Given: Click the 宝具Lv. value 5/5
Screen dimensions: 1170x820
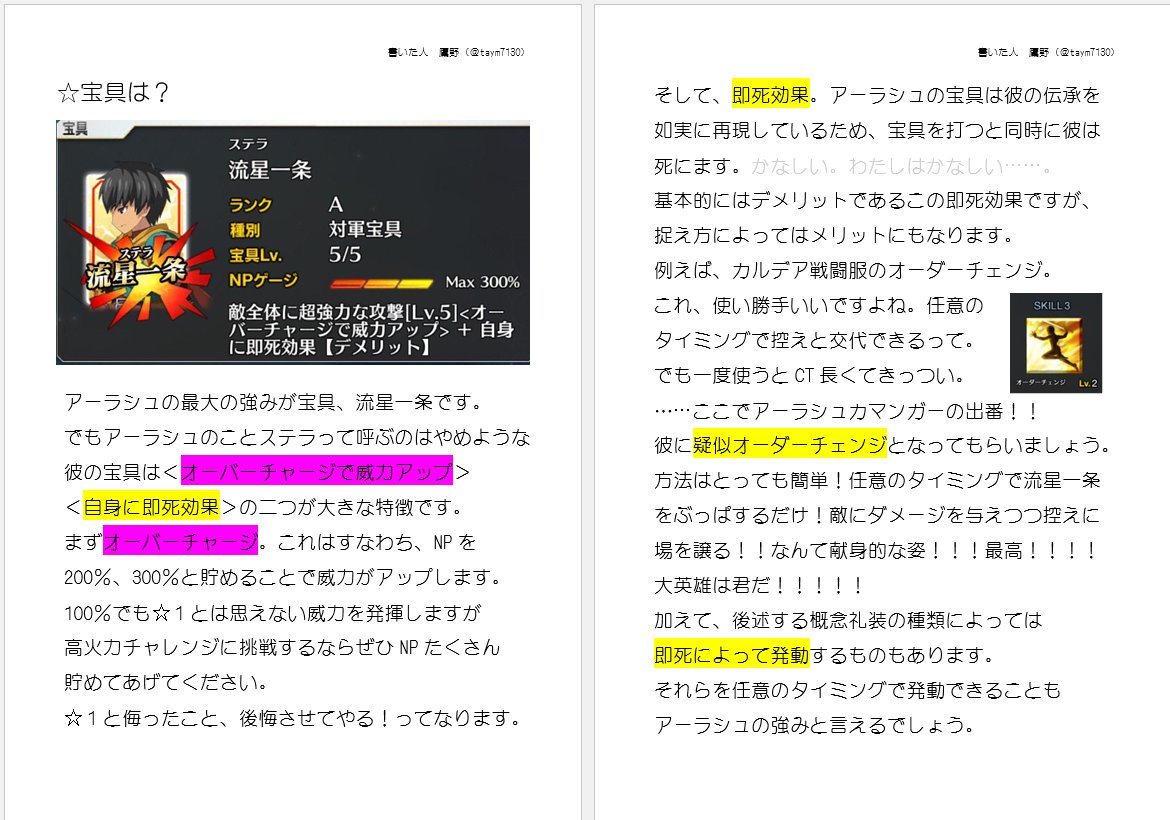Looking at the screenshot, I should click(x=345, y=254).
